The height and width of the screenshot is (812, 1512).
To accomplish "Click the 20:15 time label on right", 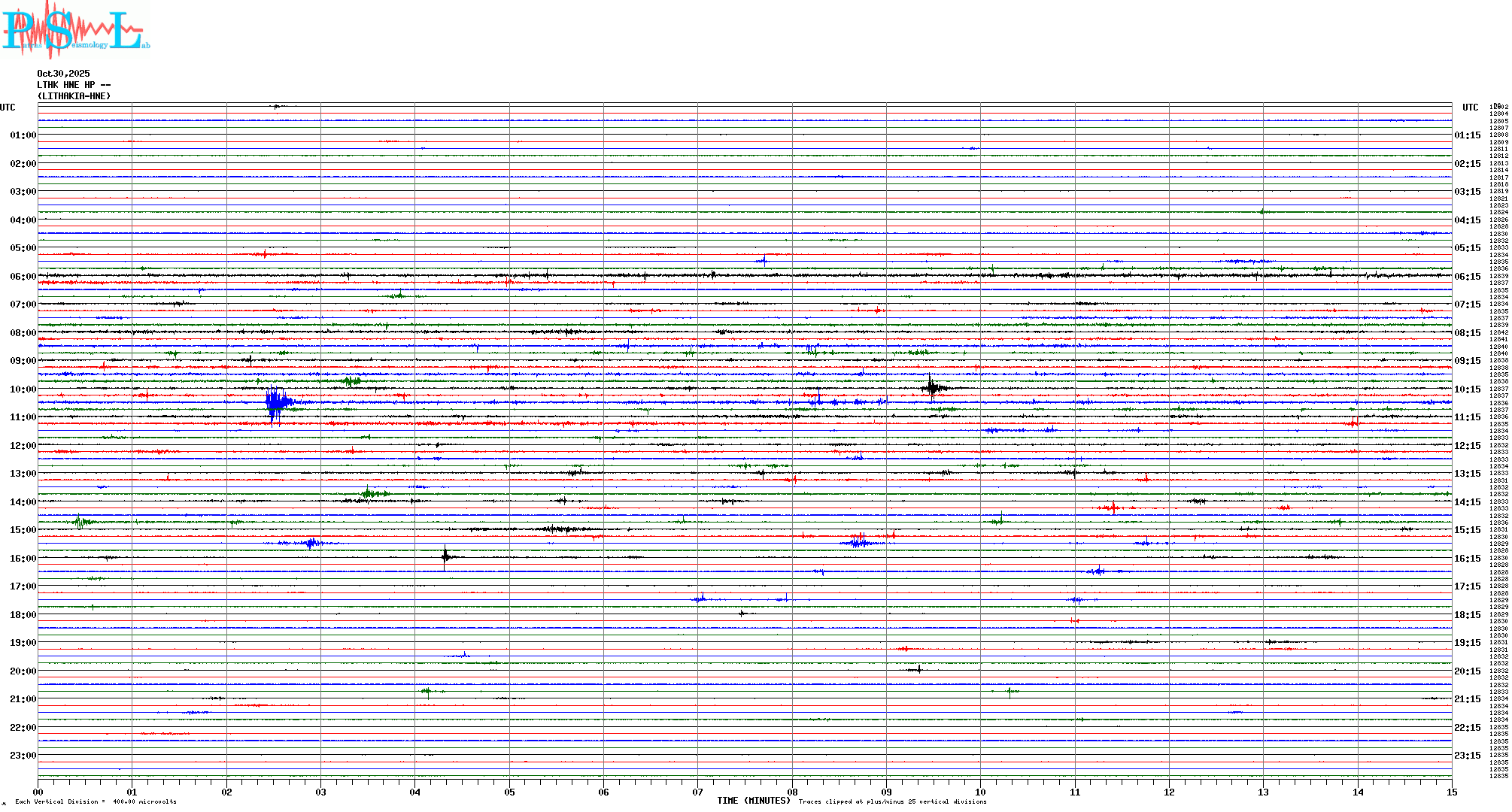I will (1467, 671).
